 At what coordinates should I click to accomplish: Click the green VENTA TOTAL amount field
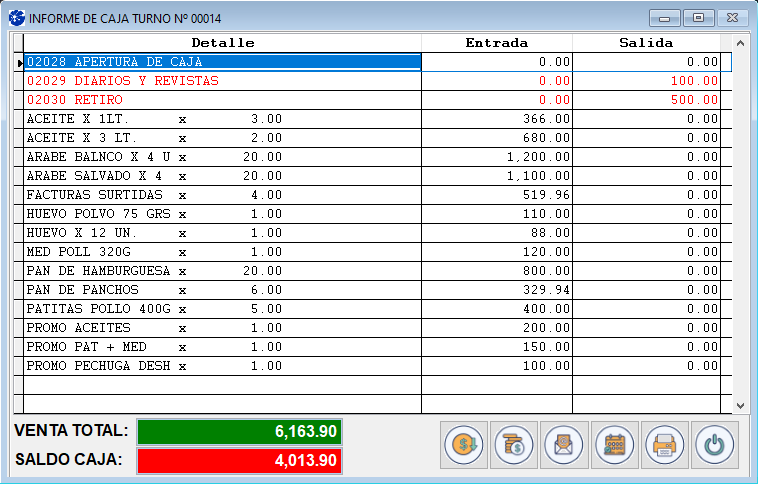tap(239, 432)
